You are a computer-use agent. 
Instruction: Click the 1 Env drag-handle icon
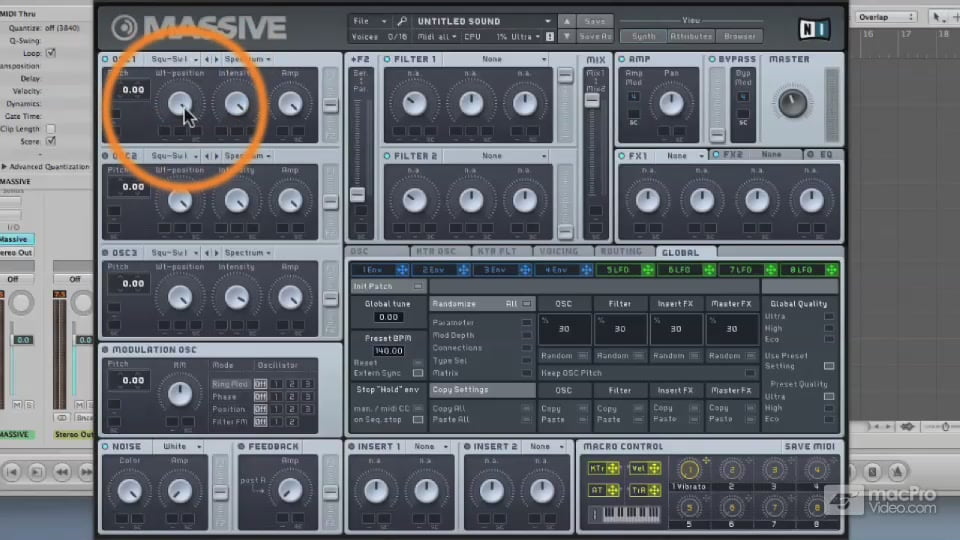click(402, 270)
